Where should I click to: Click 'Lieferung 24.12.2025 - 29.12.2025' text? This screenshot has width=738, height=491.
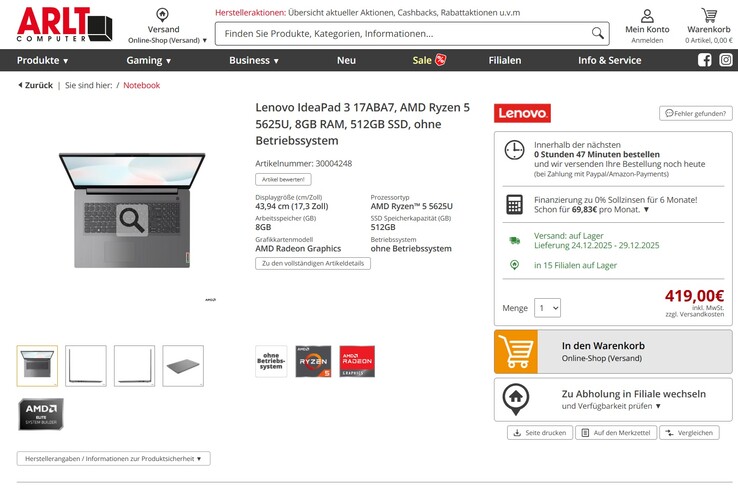click(x=596, y=245)
